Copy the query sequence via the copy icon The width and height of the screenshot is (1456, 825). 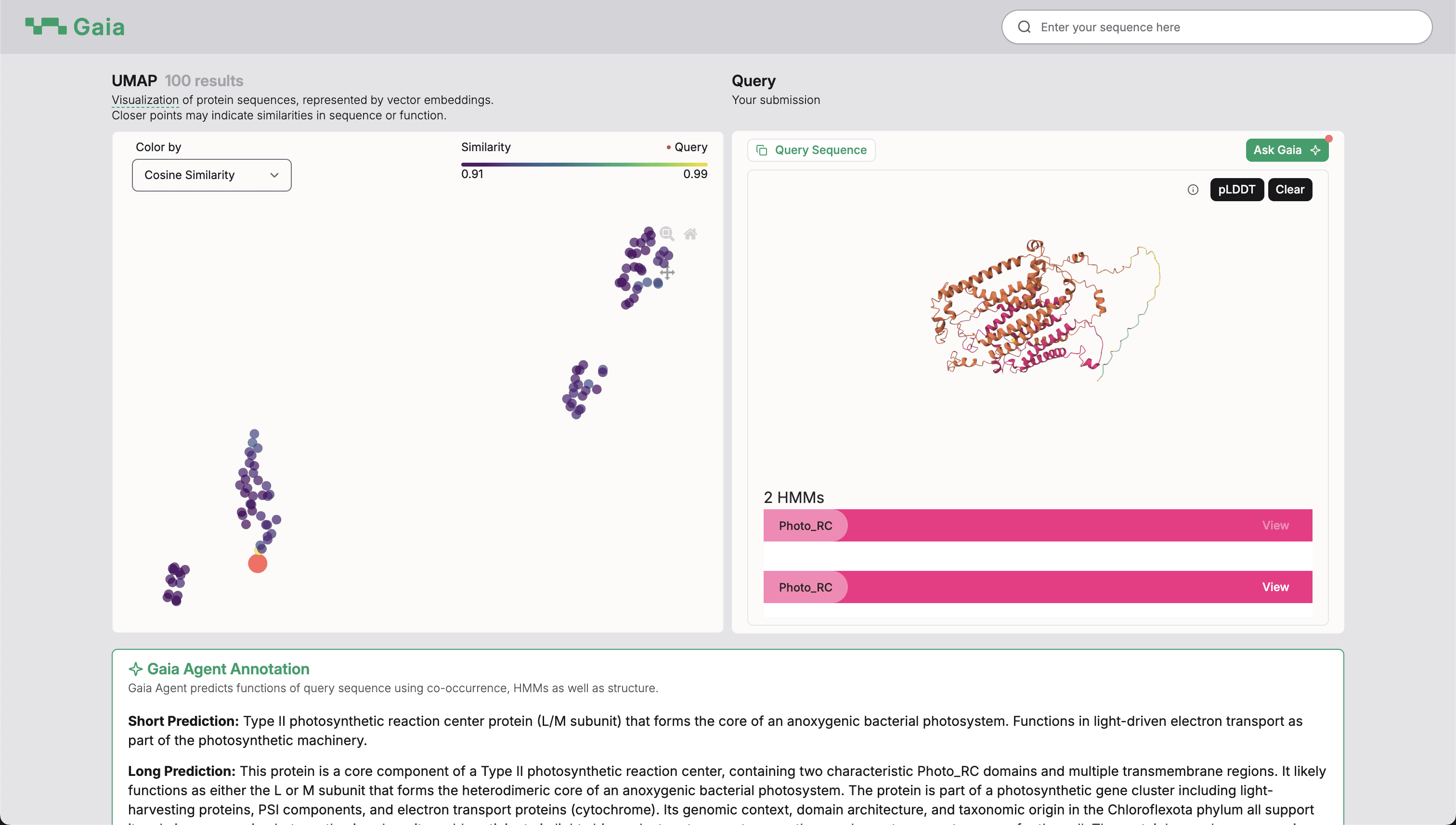(x=762, y=150)
